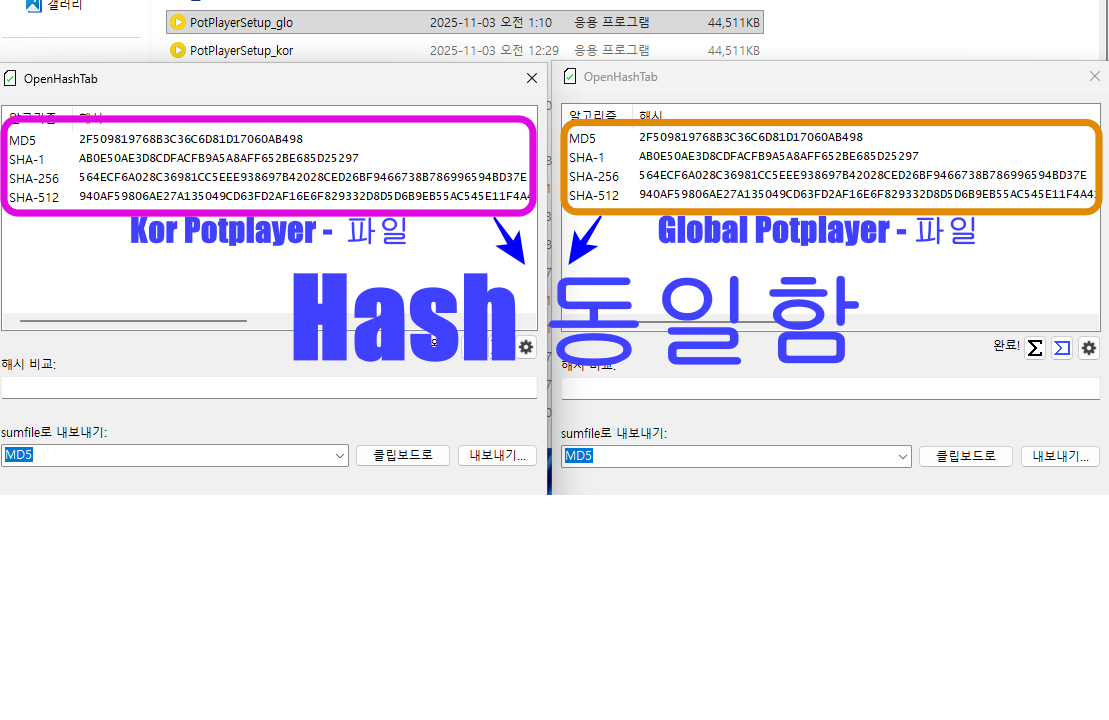Click the black sigma icon next to 완료!
The image size is (1109, 720).
coord(1035,348)
